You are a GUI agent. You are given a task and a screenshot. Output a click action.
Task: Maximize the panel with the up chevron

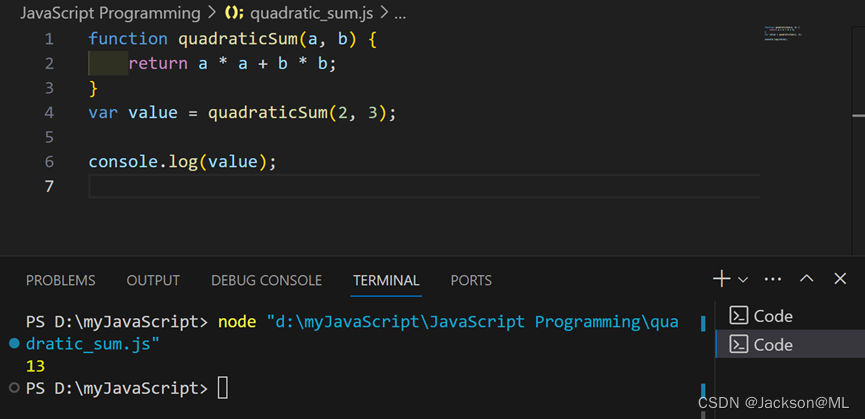807,279
